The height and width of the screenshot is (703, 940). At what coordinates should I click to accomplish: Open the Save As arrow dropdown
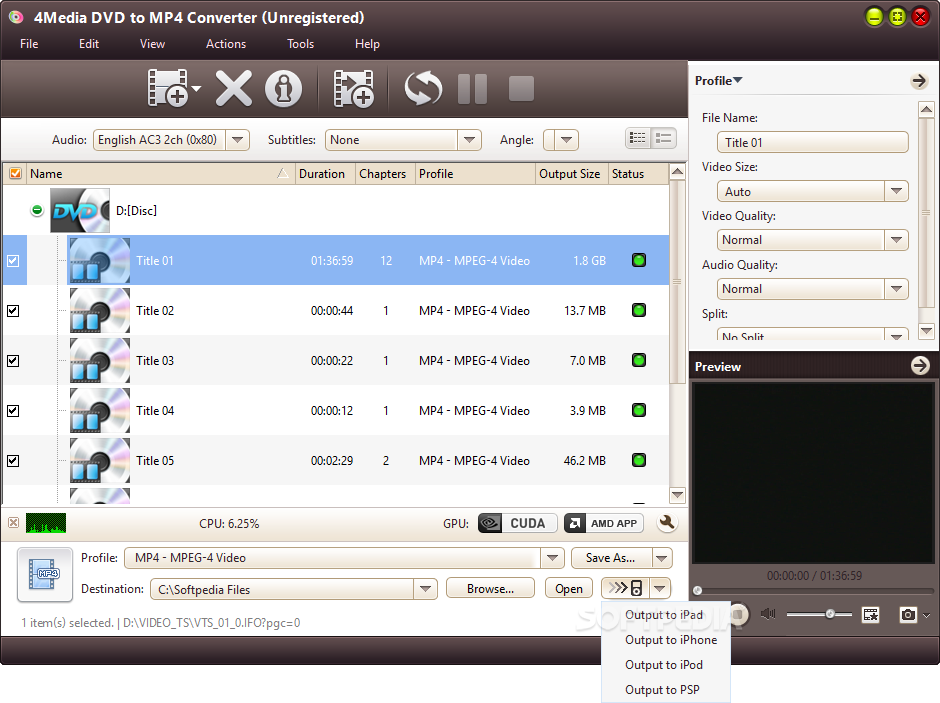click(x=661, y=558)
